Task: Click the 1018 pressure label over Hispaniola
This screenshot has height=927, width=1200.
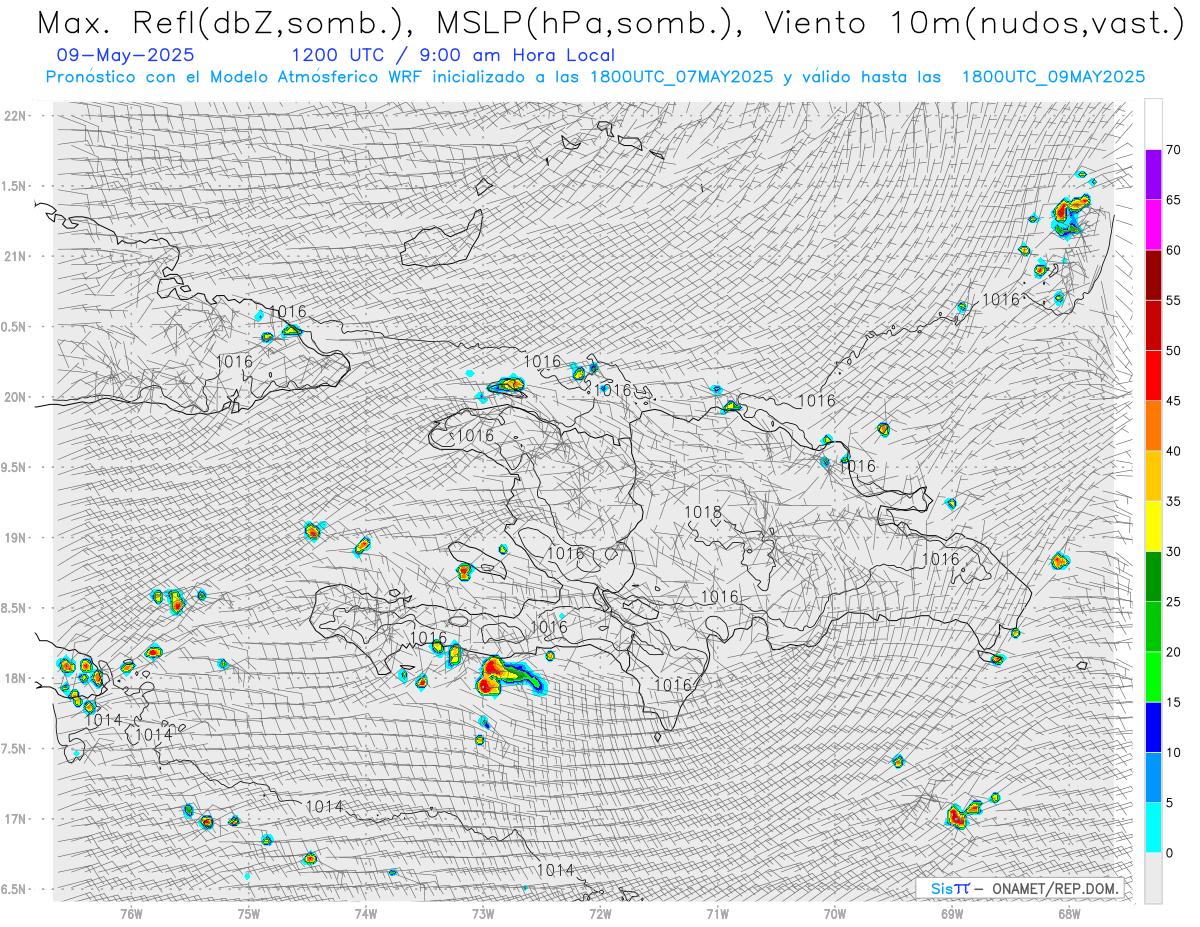Action: pyautogui.click(x=703, y=512)
